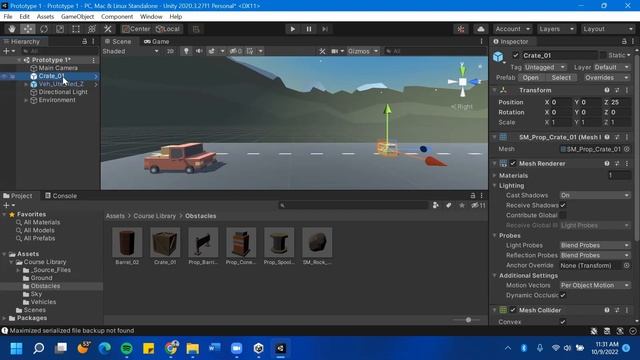Click the scene orientation gizmo
Viewport: 640px width, 360px height.
click(x=463, y=82)
